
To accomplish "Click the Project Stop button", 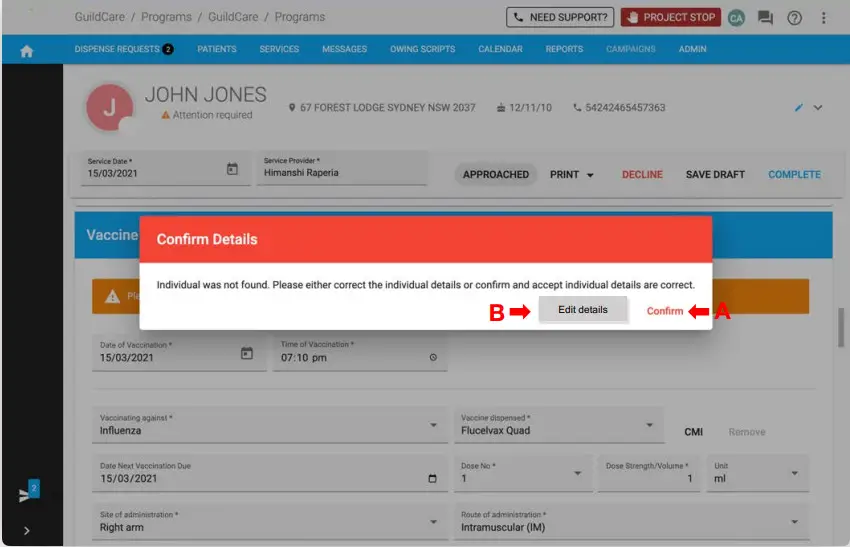I will coord(671,17).
